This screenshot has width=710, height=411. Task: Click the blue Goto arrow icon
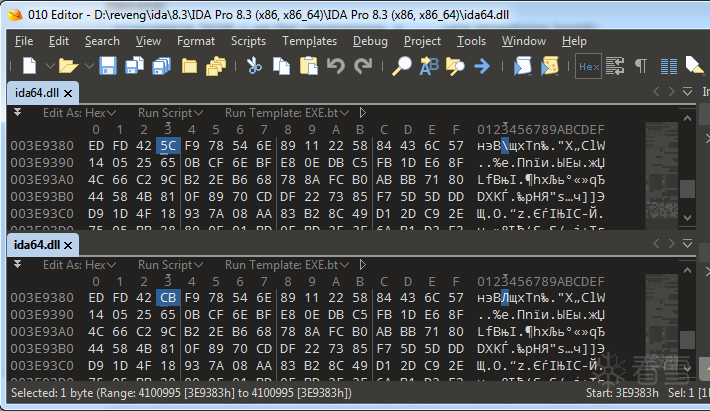(x=482, y=66)
